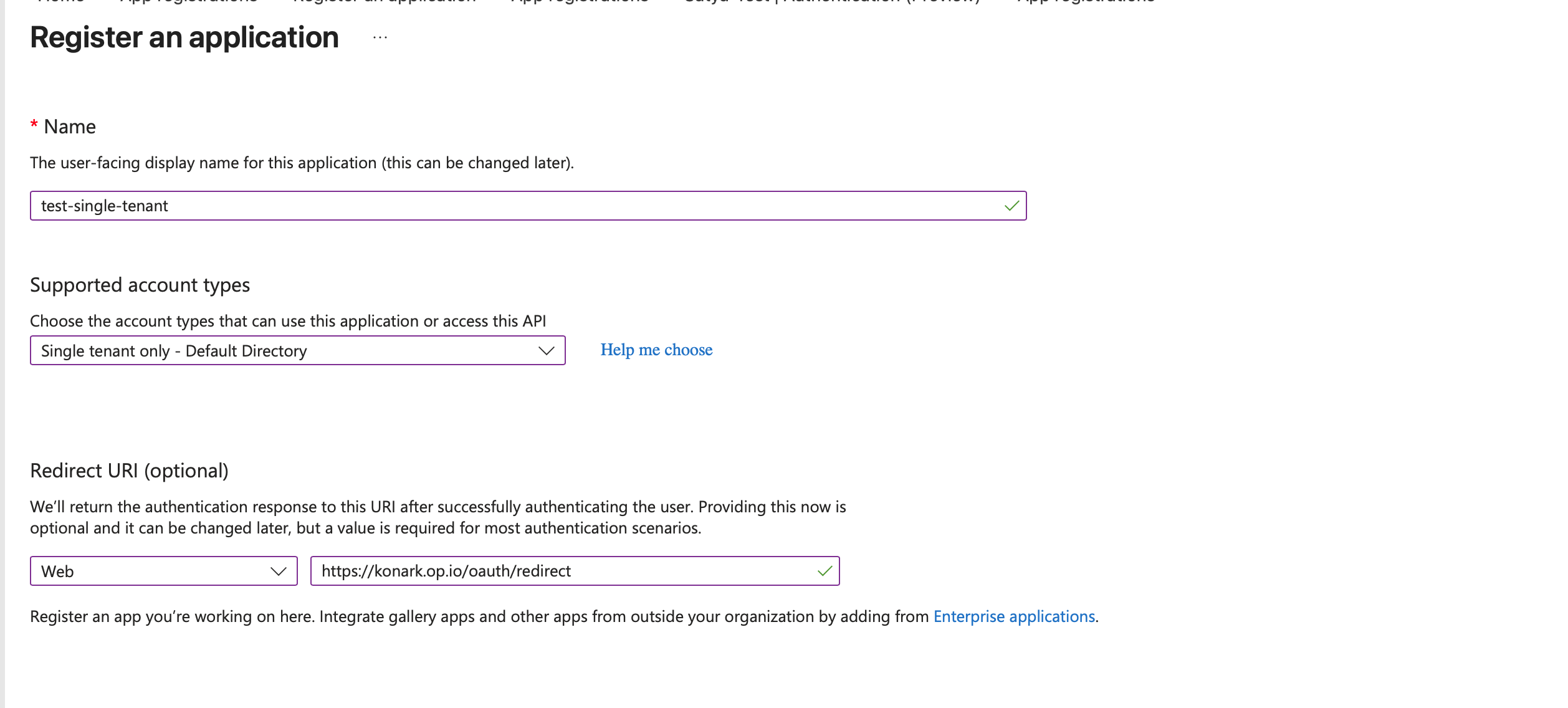Focus the test-single-tenant name input field
Screen dimensions: 1568x708
[x=499, y=206]
